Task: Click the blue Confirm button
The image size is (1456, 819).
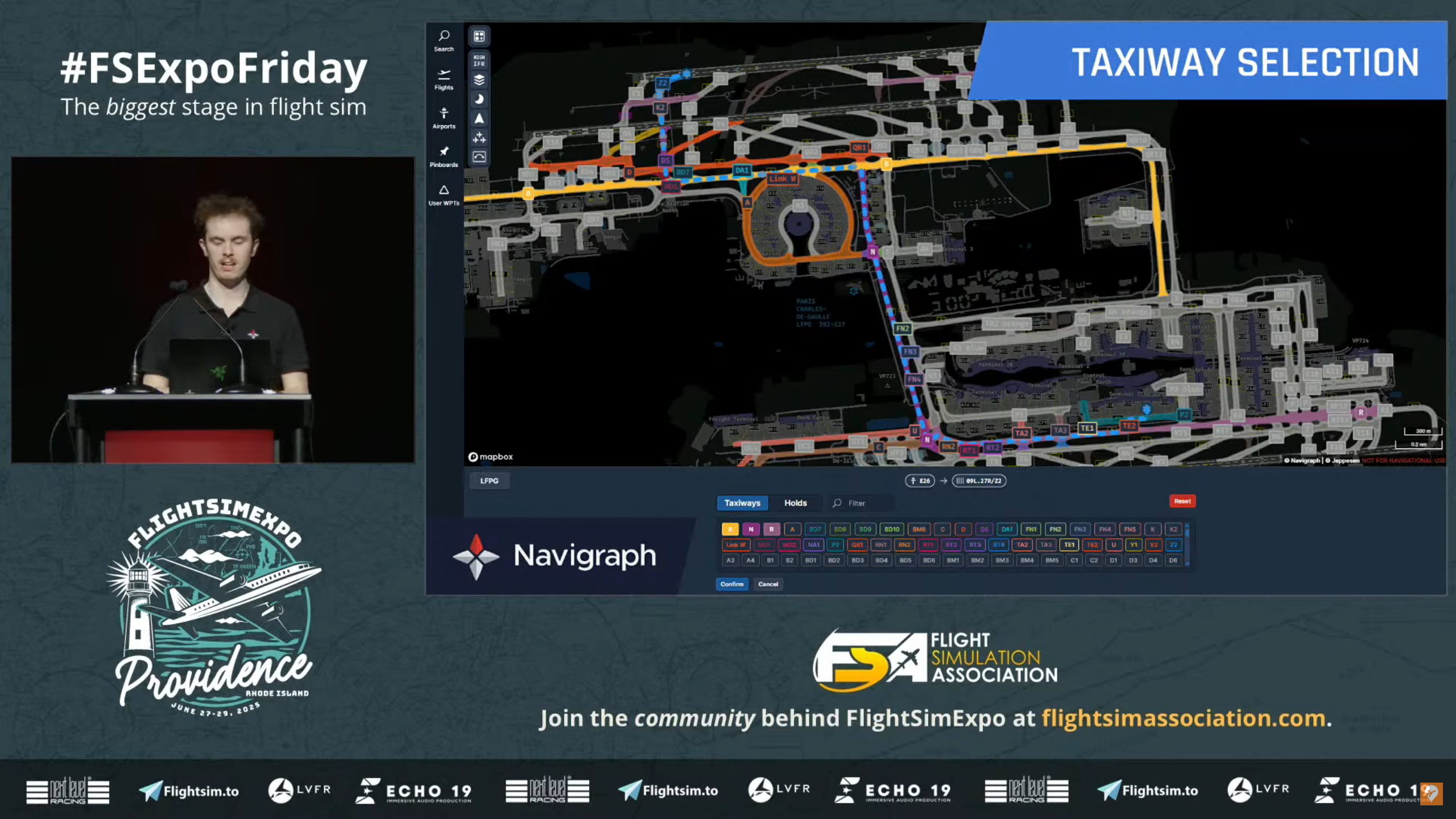Action: 731,584
